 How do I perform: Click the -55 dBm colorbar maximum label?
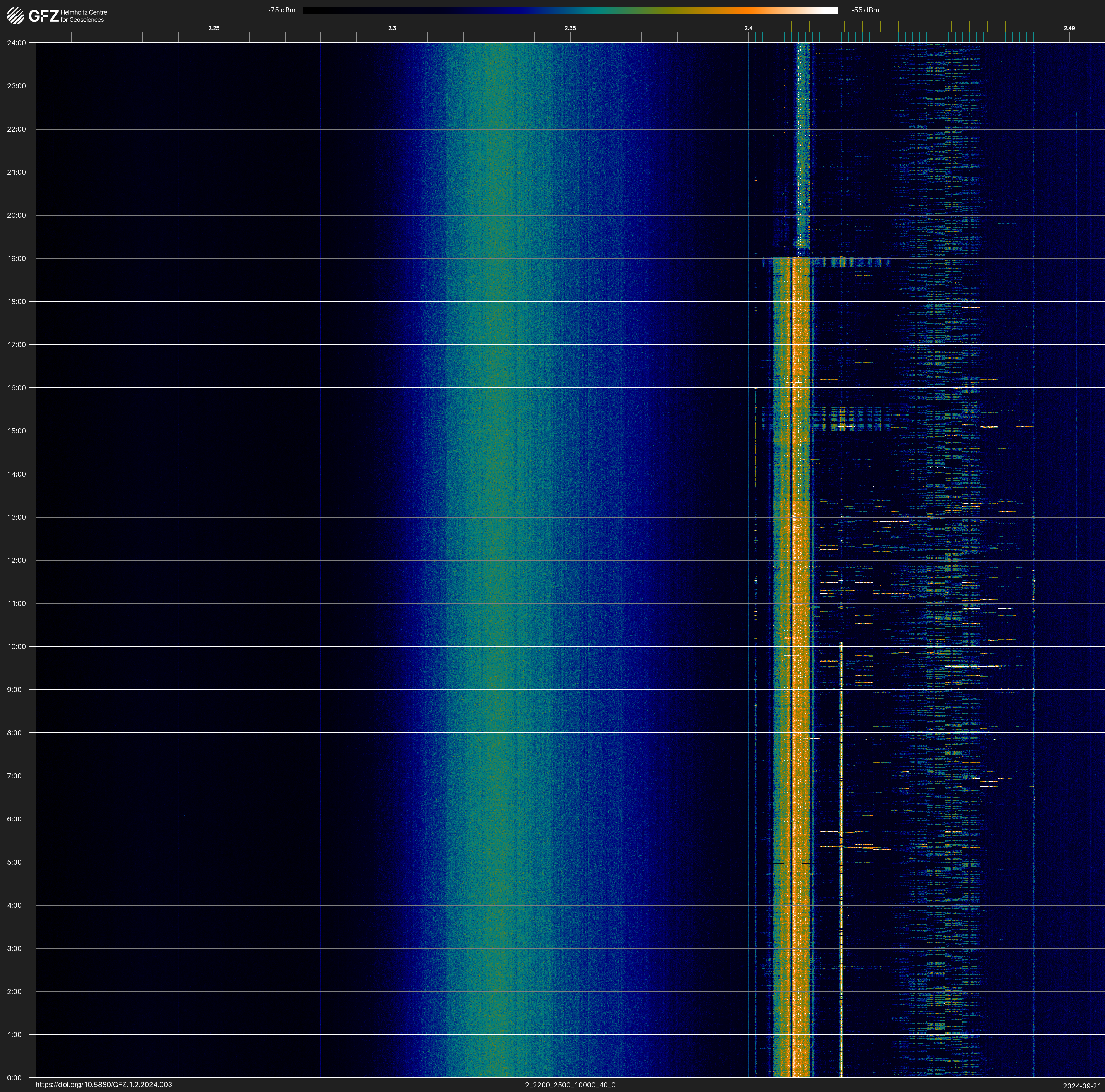coord(865,10)
